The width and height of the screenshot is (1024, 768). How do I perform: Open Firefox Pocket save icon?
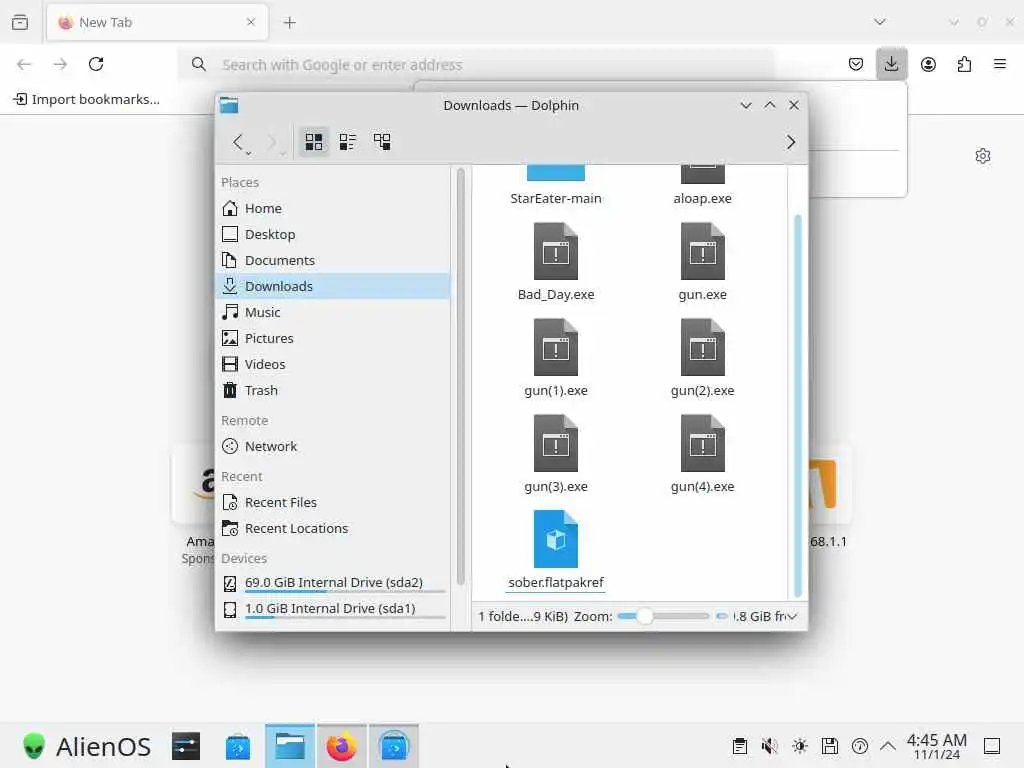pyautogui.click(x=856, y=64)
